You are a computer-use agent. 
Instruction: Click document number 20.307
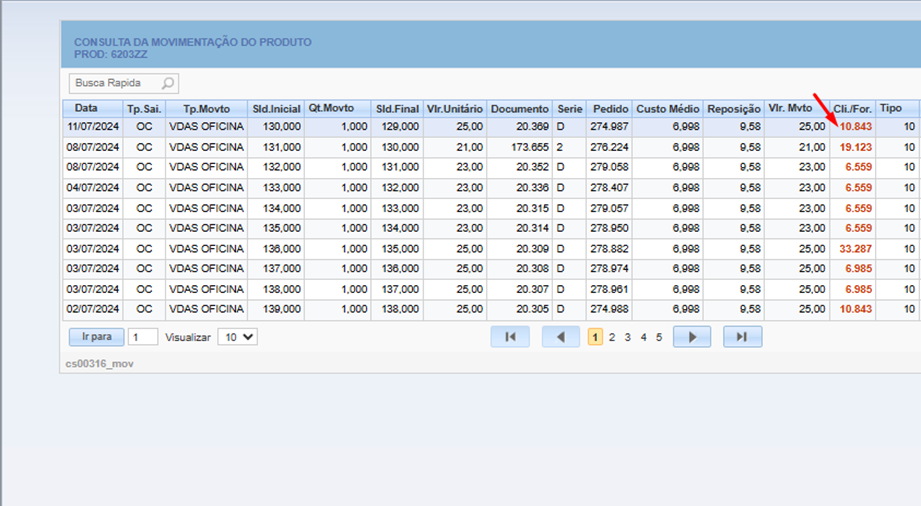[532, 289]
